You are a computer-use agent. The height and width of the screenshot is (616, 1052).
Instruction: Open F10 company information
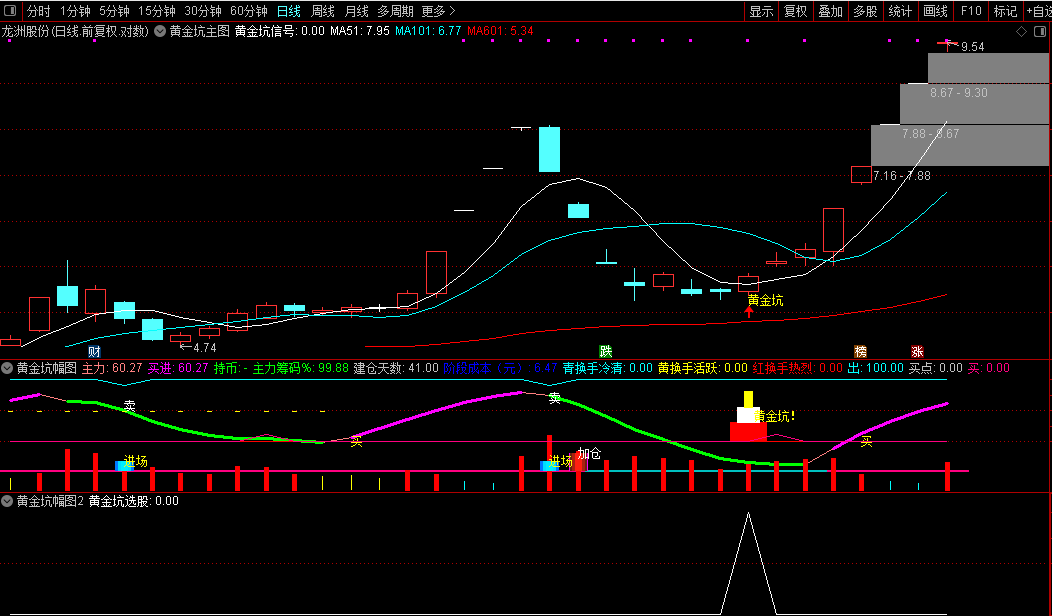[971, 11]
